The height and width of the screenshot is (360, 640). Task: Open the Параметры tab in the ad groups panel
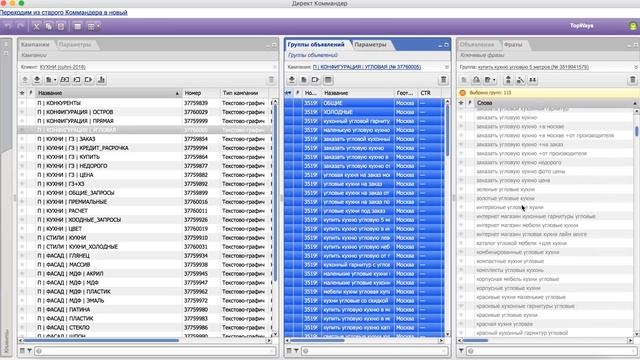coord(370,44)
